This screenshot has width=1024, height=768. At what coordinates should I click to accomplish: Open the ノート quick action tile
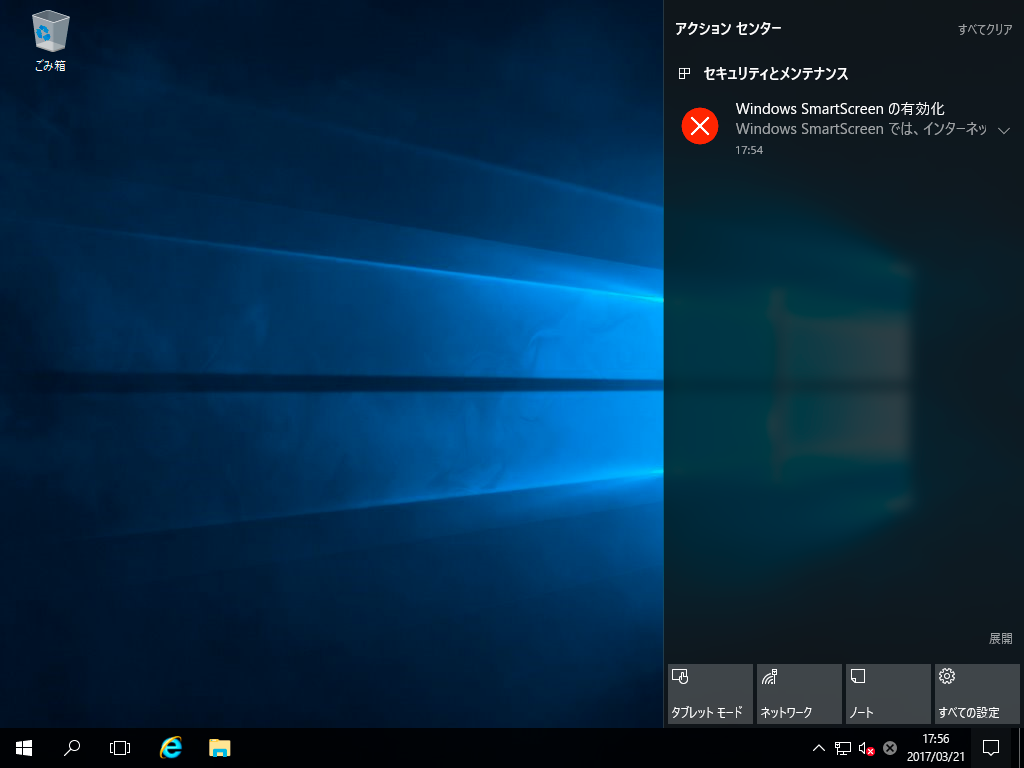coord(888,694)
